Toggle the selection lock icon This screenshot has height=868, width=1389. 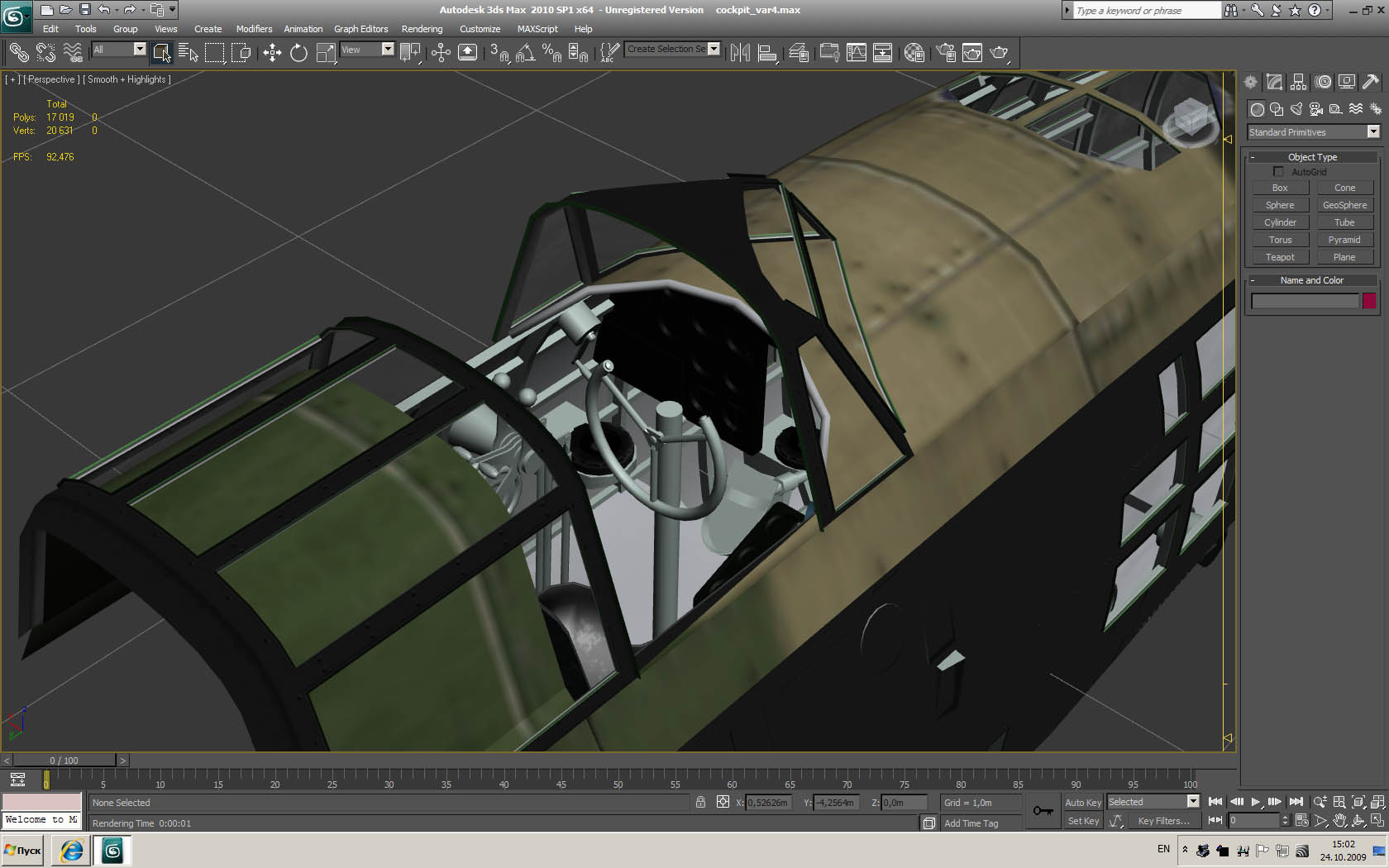pos(700,803)
